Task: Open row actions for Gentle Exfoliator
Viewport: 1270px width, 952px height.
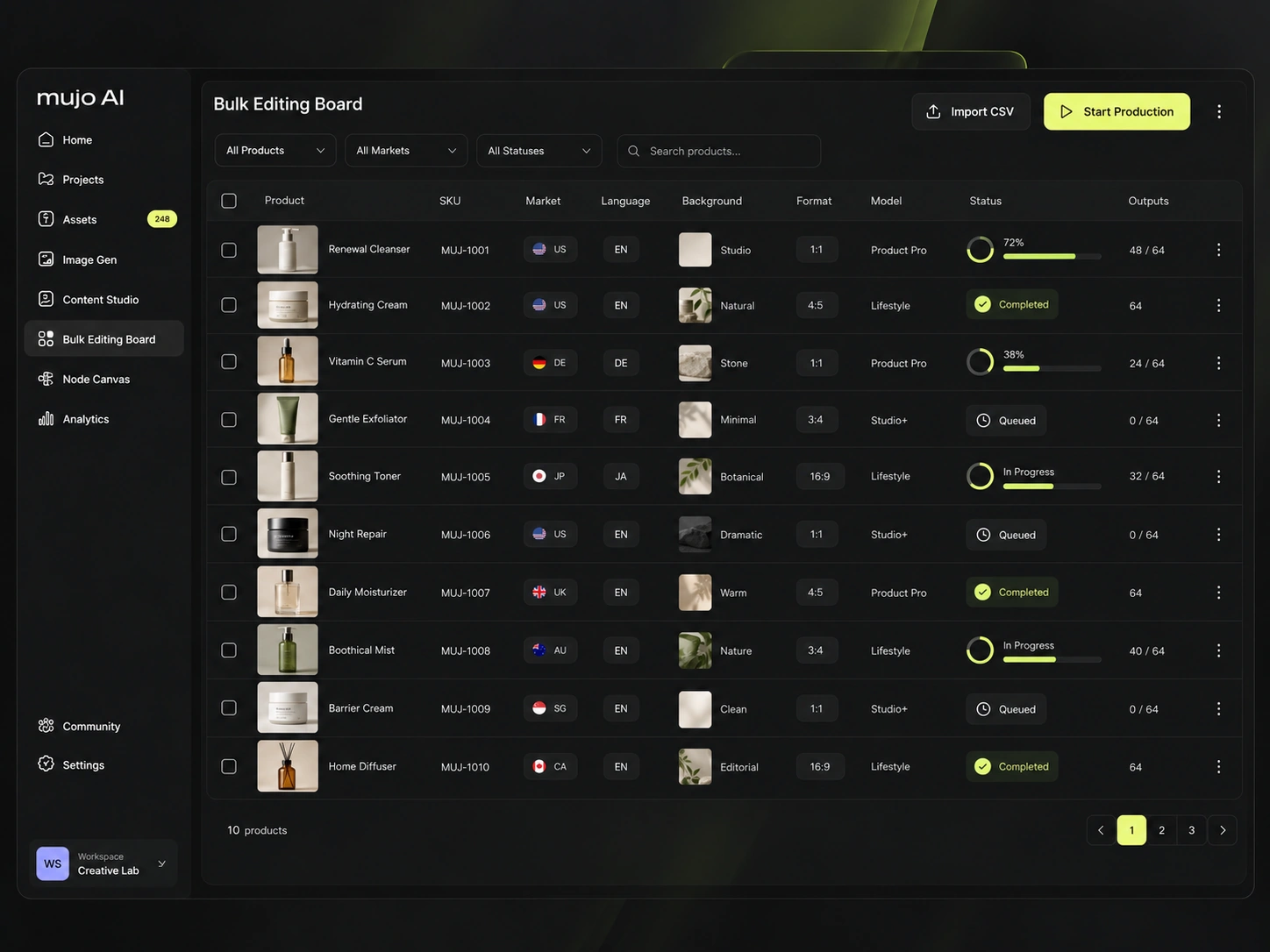Action: pyautogui.click(x=1218, y=420)
